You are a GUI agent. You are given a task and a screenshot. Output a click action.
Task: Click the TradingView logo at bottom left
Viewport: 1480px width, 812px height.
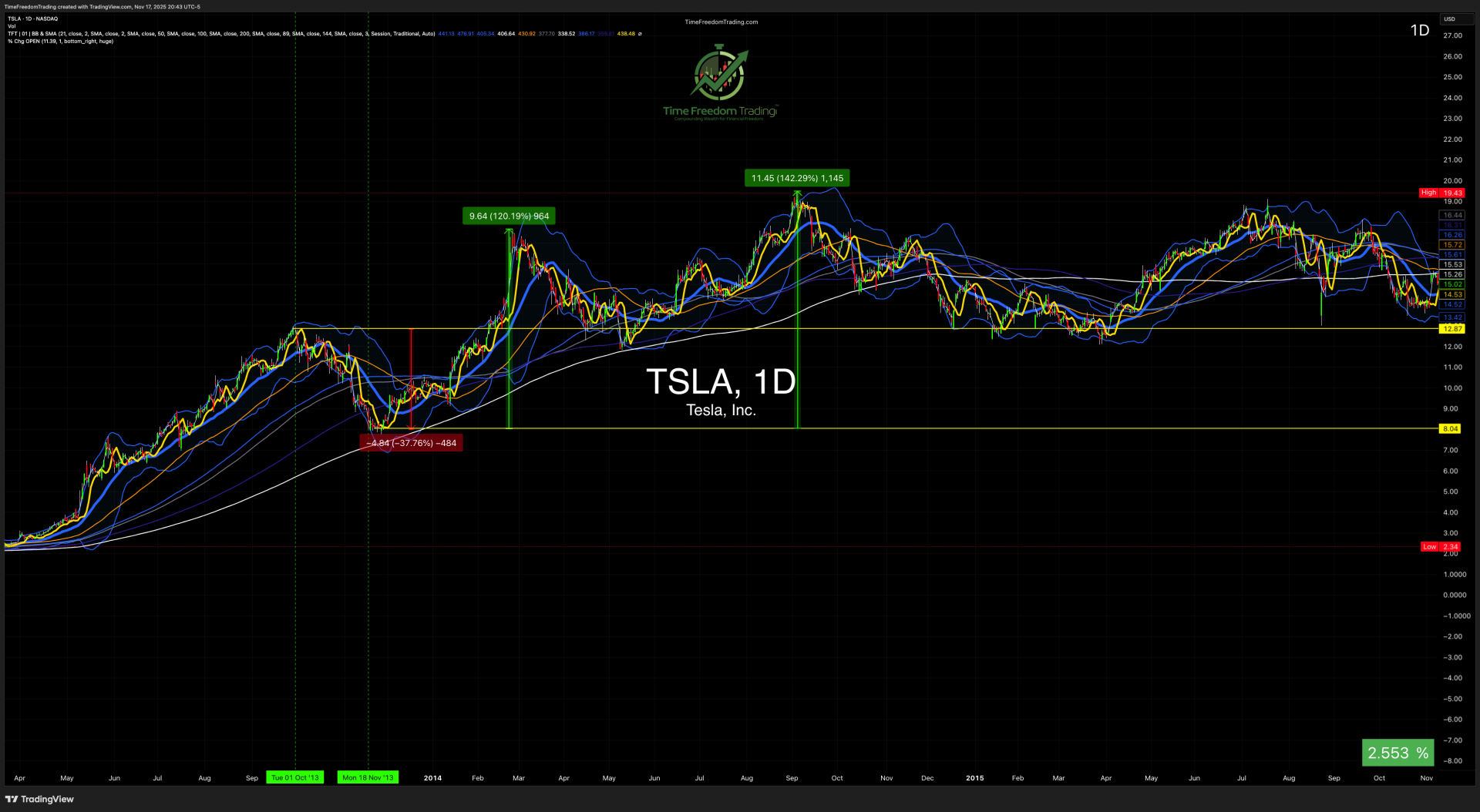click(40, 799)
